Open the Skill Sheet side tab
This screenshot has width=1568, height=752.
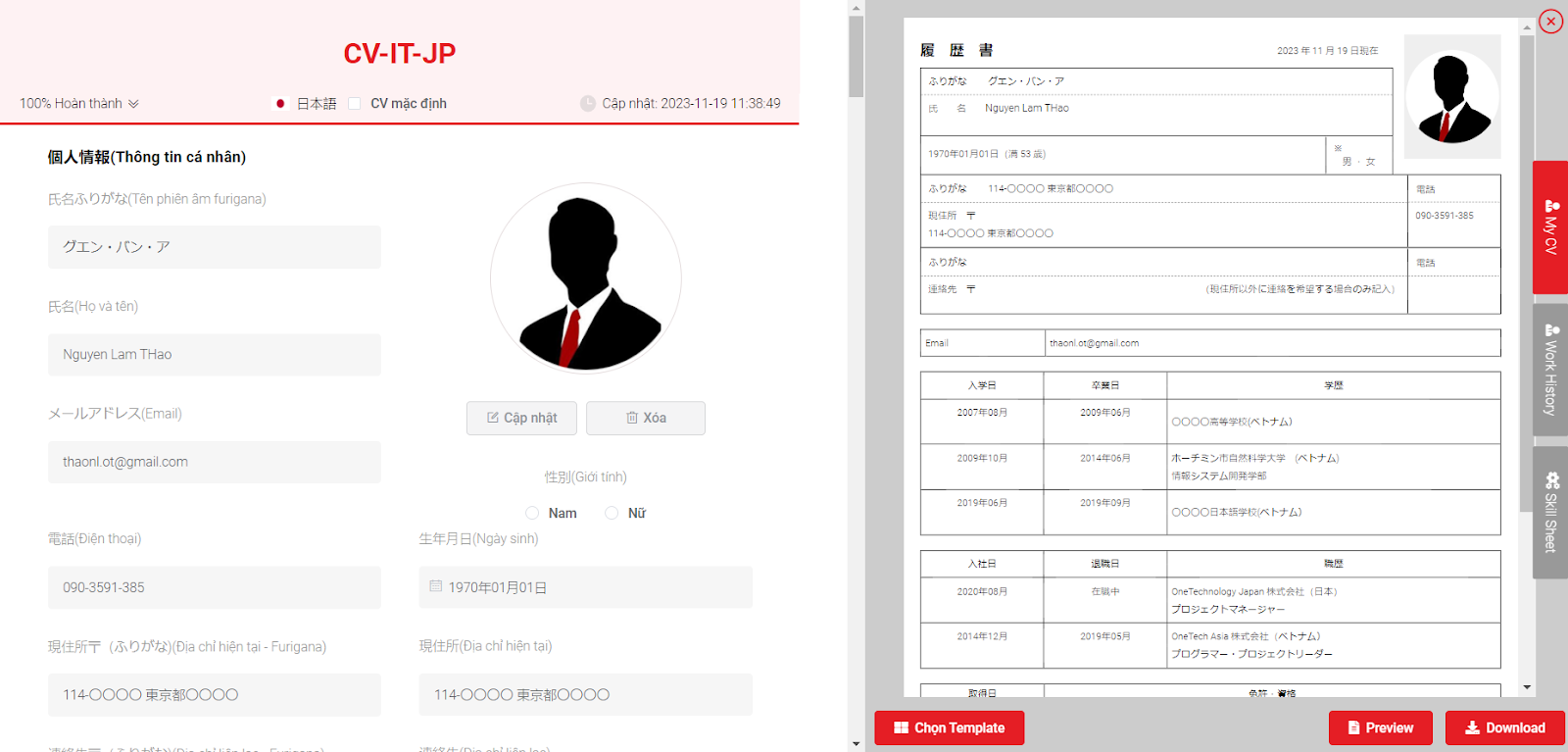(1550, 512)
